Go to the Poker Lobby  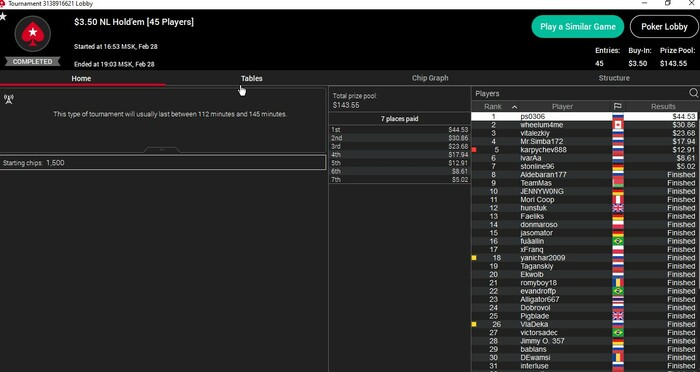coord(664,27)
